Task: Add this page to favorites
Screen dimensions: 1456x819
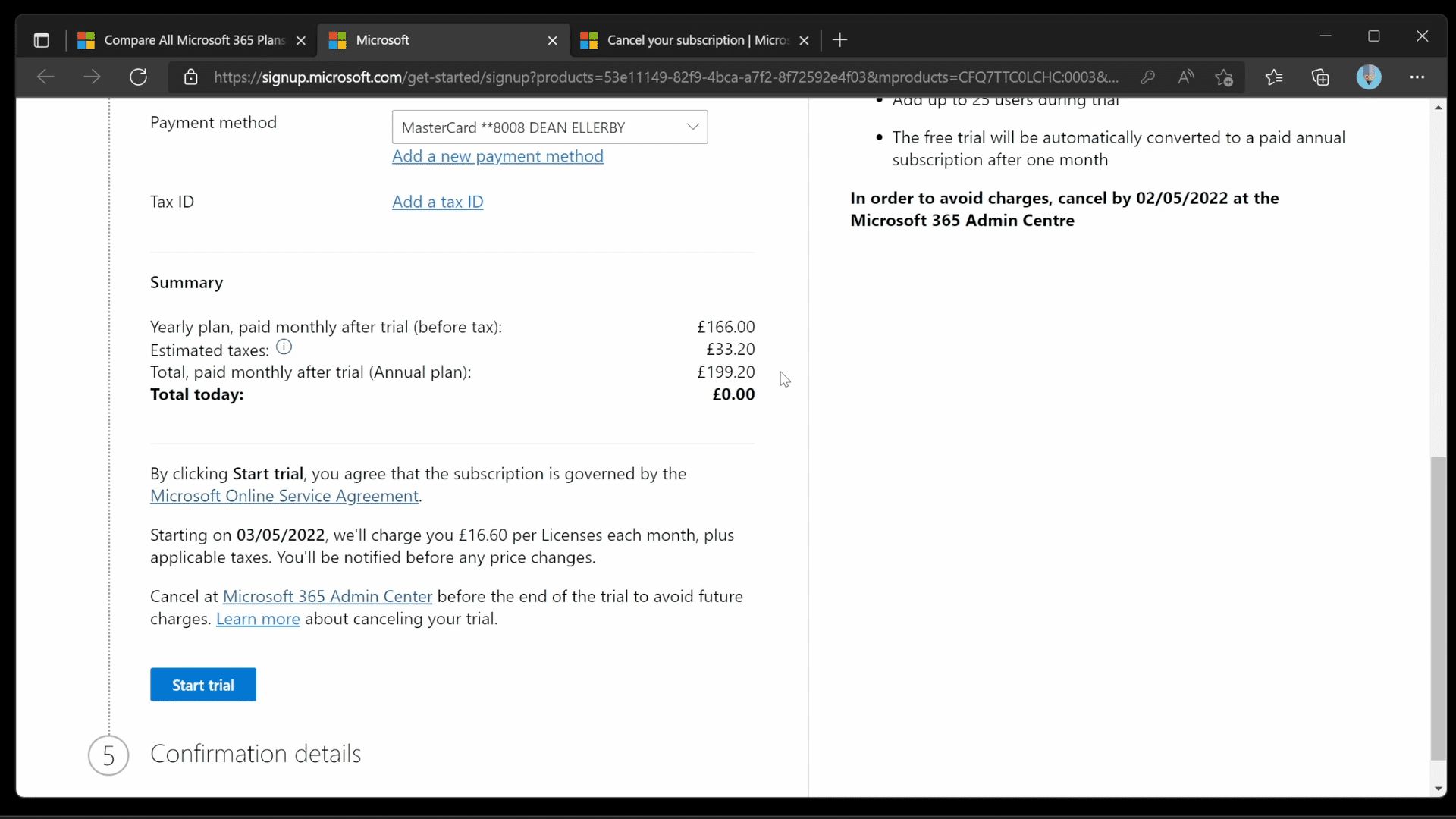Action: click(1225, 77)
